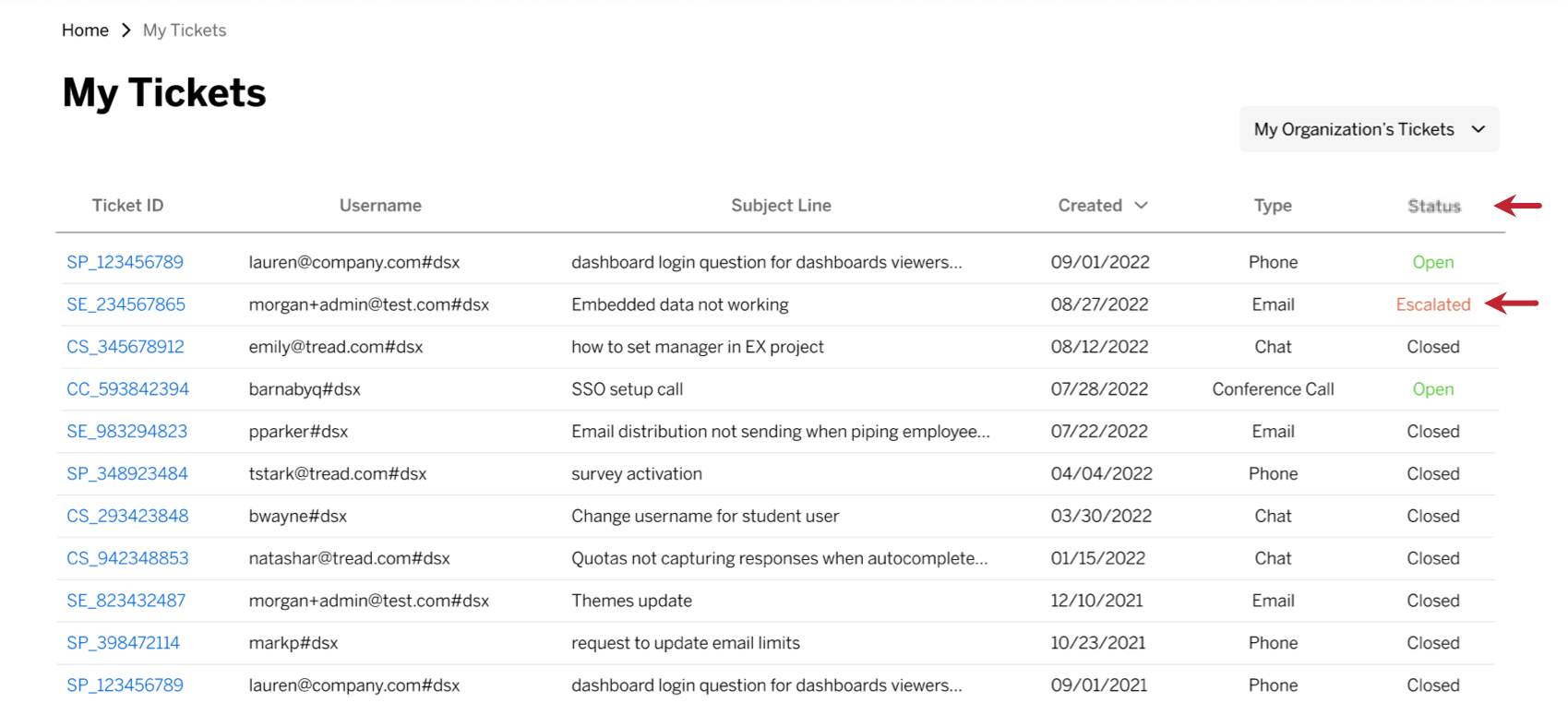Viewport: 1568px width, 703px height.
Task: Click subject 'Embedded data not working'
Action: click(680, 304)
